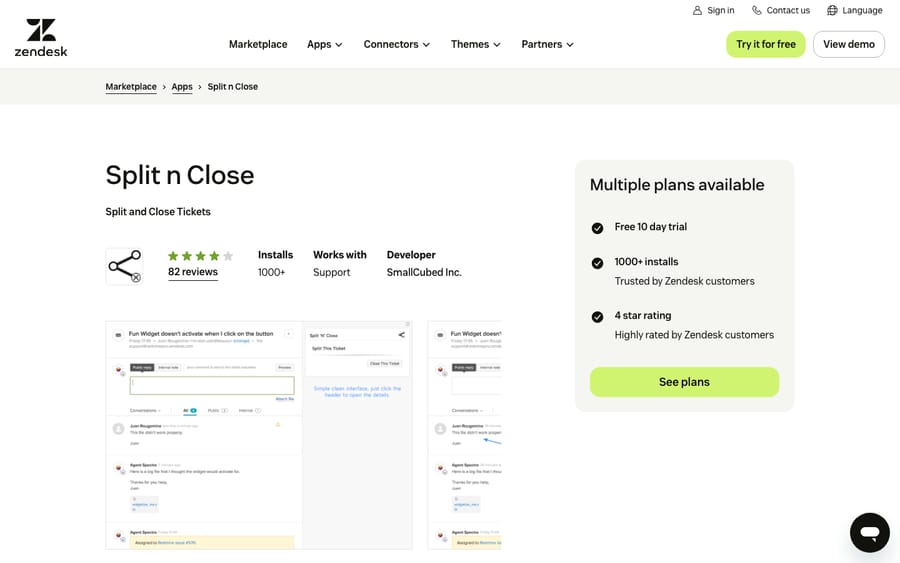Expand the Apps dropdown menu
Screen dimensions: 900x563
click(x=325, y=44)
